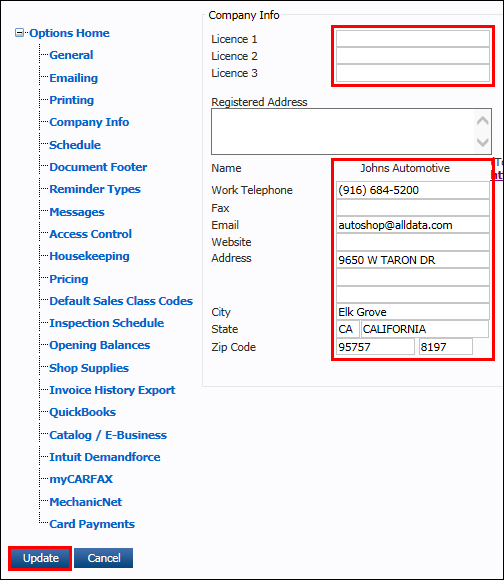The height and width of the screenshot is (580, 504).
Task: Open Document Footer settings
Action: pyautogui.click(x=98, y=167)
